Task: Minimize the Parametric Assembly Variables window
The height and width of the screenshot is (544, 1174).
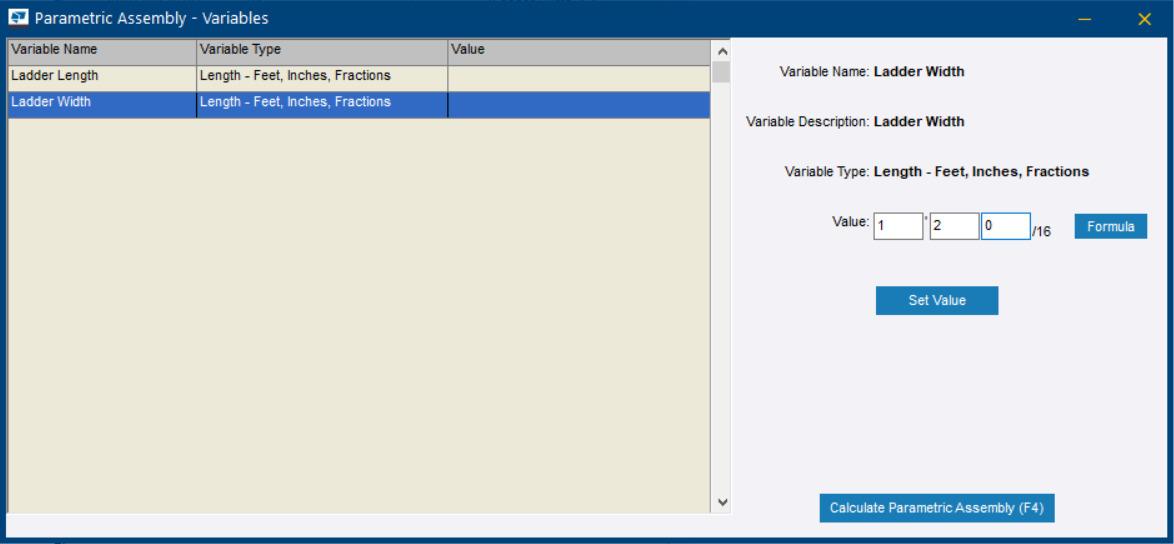Action: pyautogui.click(x=1085, y=19)
